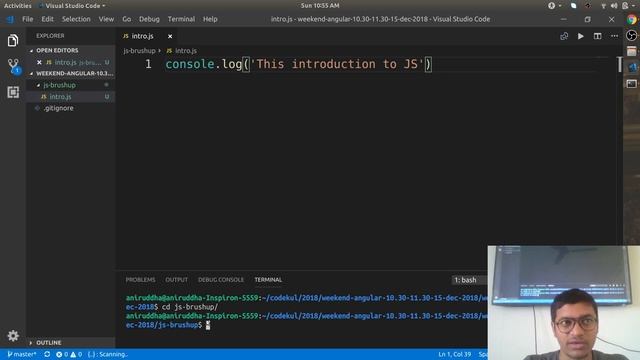Screen dimensions: 640x360
Task: Click the editor vertical scrollbar marker
Action: coord(620,64)
